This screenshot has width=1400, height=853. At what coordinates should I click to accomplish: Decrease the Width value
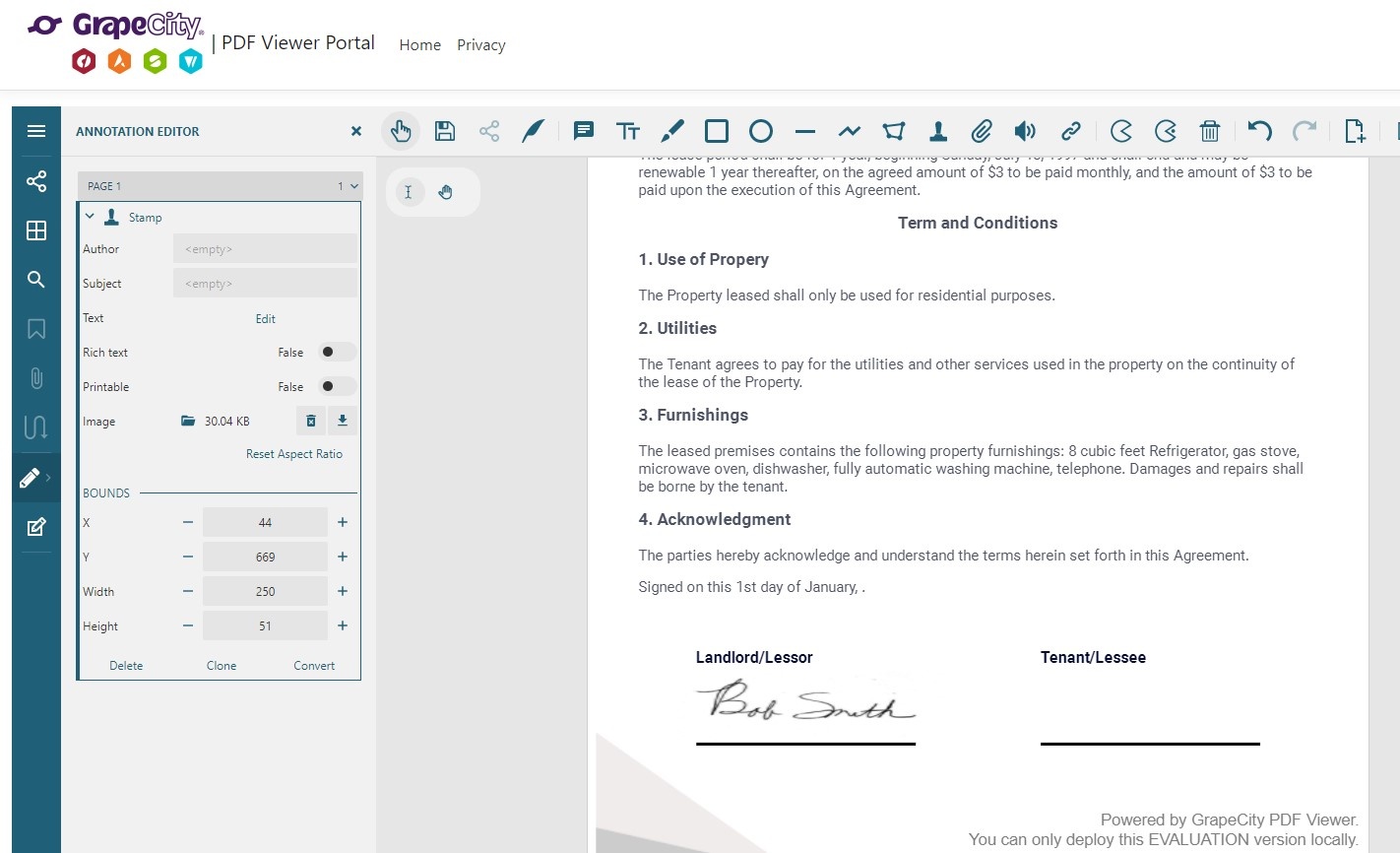tap(188, 591)
